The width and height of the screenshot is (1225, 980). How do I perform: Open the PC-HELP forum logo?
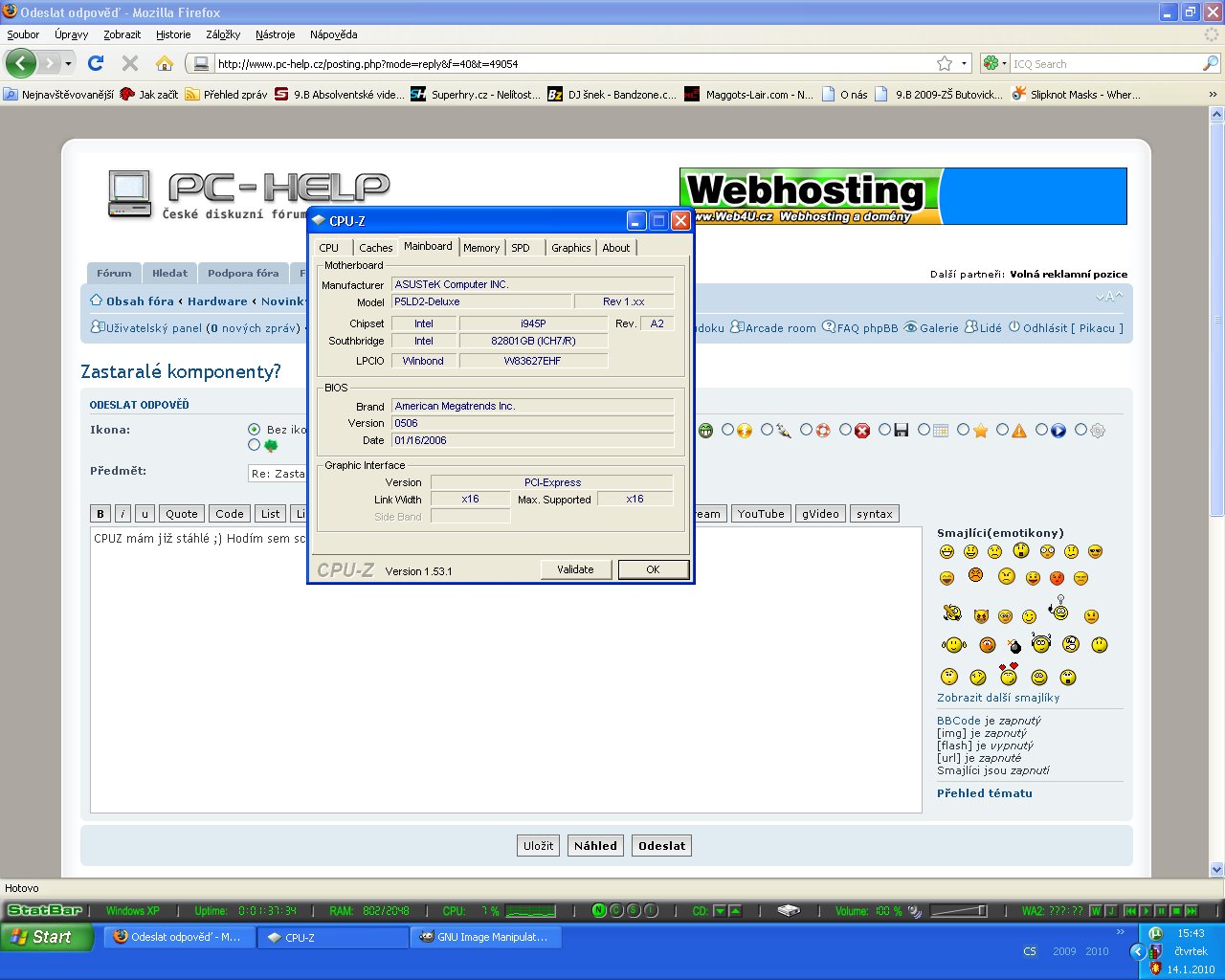point(249,195)
